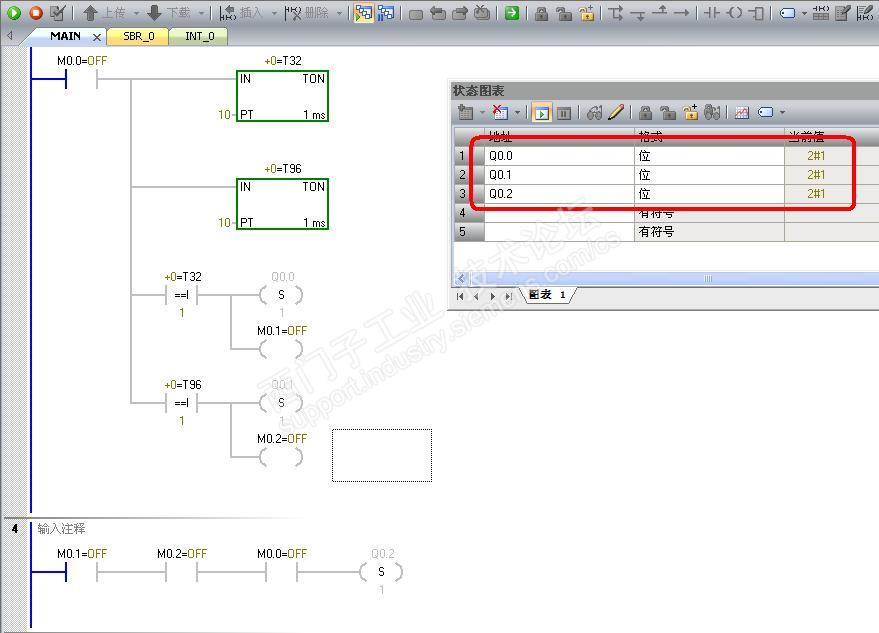Click the 输入注释 network comment field
The width and height of the screenshot is (879, 633).
tap(61, 528)
